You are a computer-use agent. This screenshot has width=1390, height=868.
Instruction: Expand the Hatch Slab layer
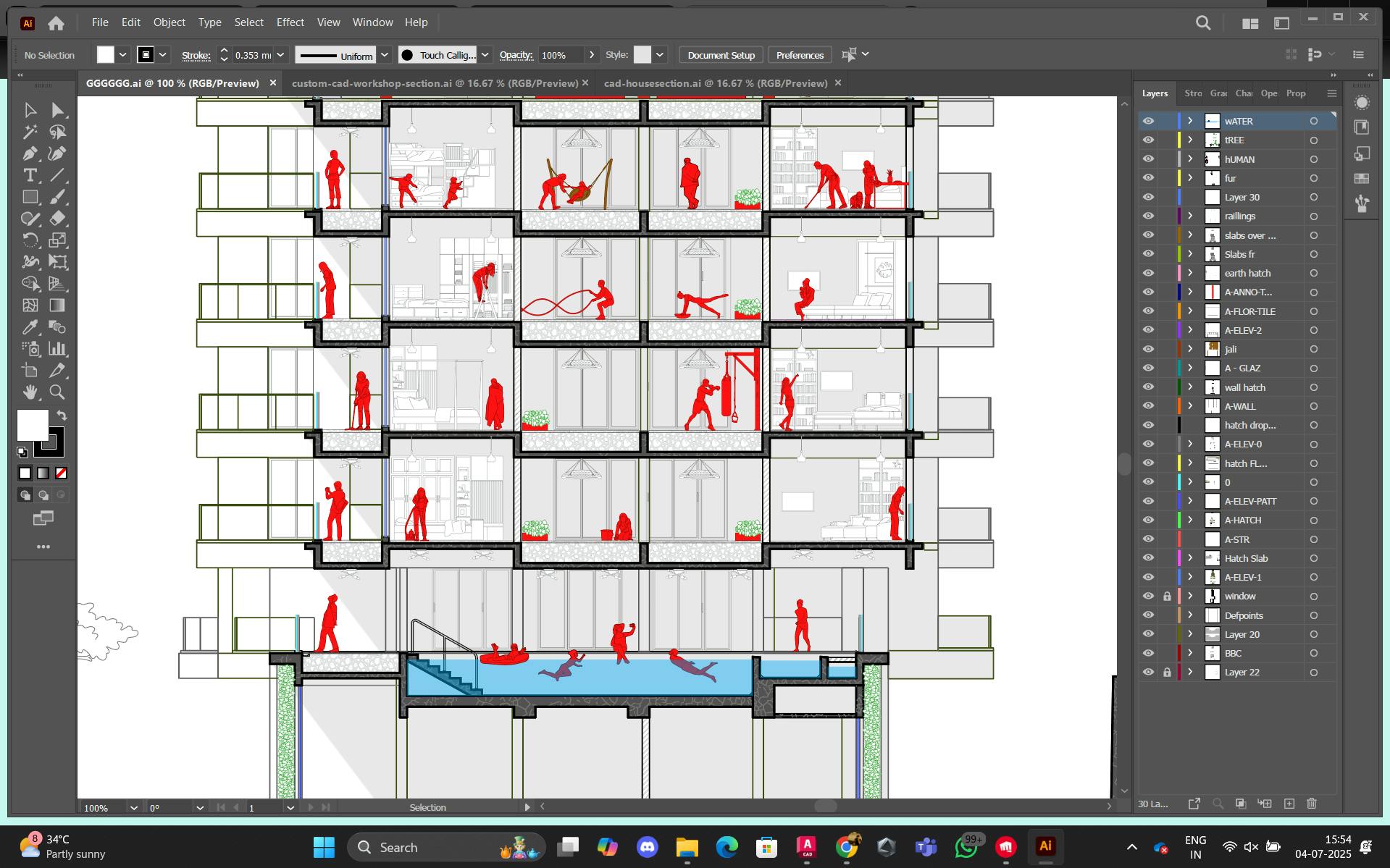(x=1190, y=558)
